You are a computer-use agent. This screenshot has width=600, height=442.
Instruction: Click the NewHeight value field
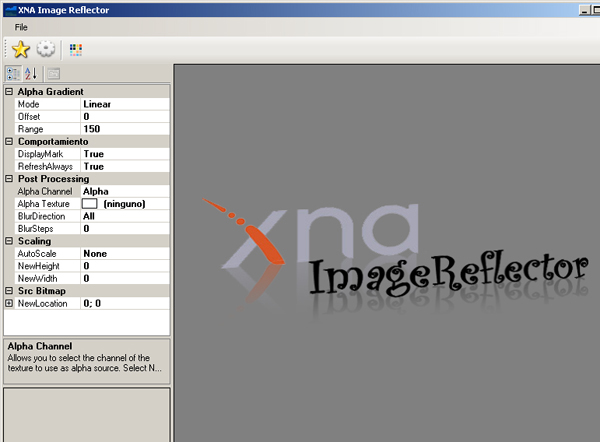125,266
